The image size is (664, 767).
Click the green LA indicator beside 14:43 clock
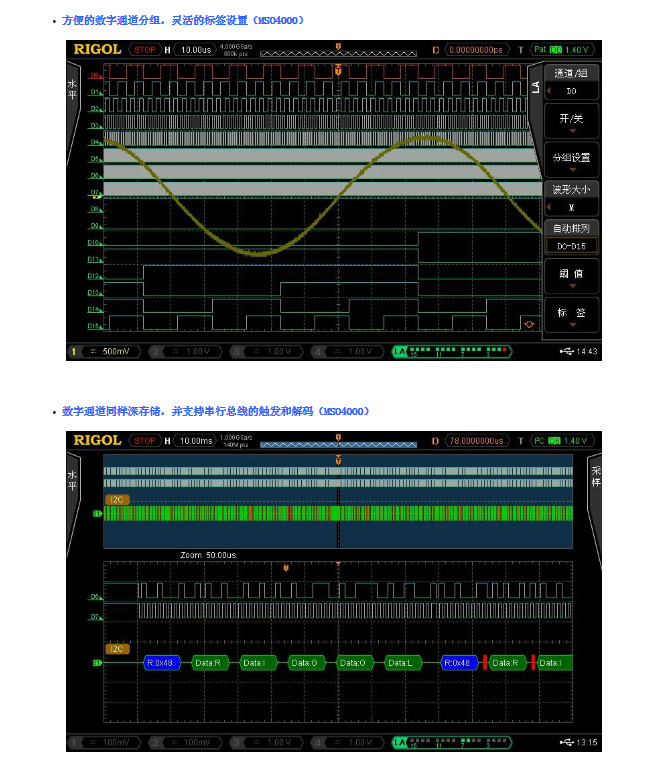click(400, 352)
